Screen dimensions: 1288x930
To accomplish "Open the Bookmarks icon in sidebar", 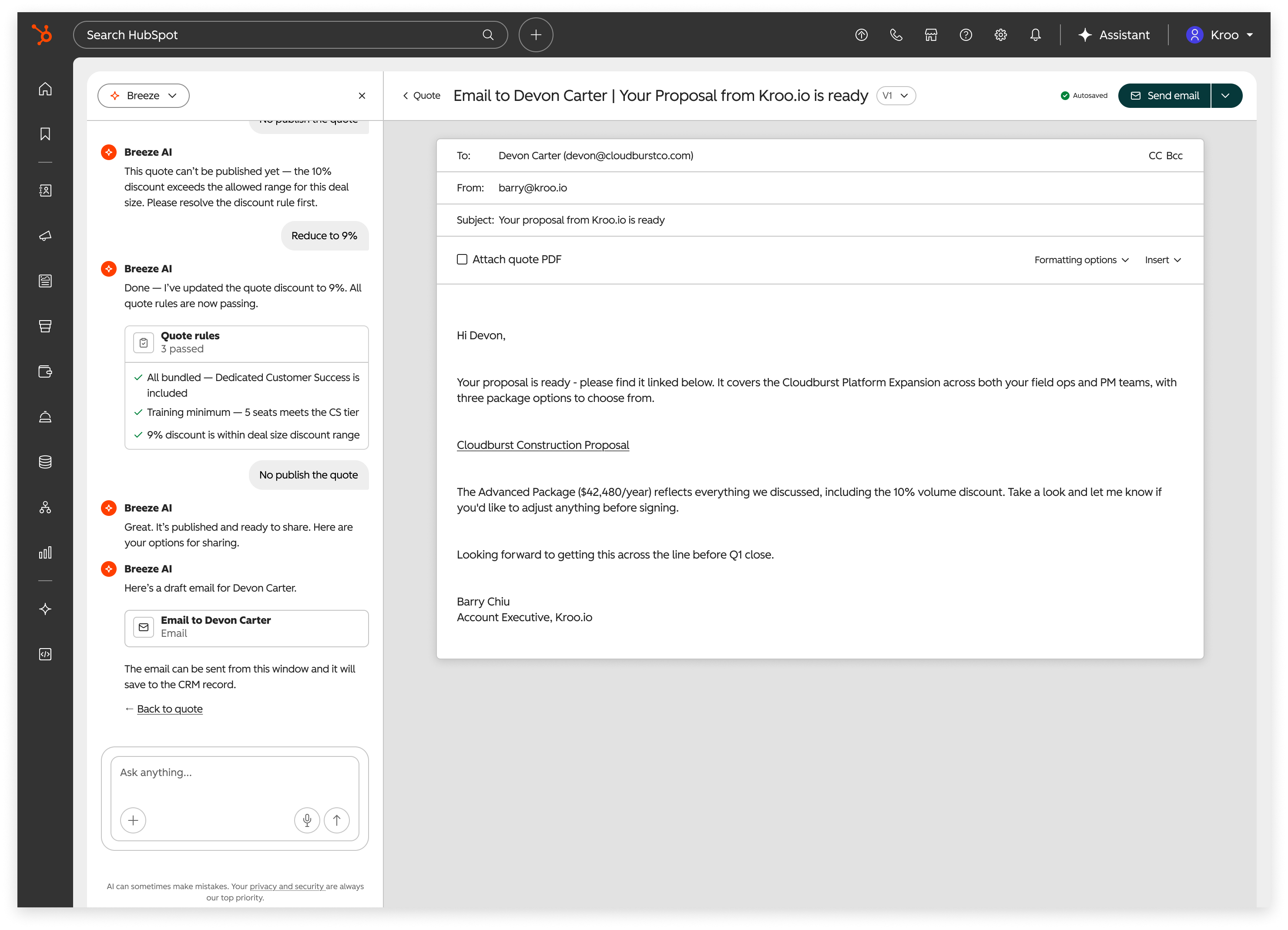I will pyautogui.click(x=45, y=134).
